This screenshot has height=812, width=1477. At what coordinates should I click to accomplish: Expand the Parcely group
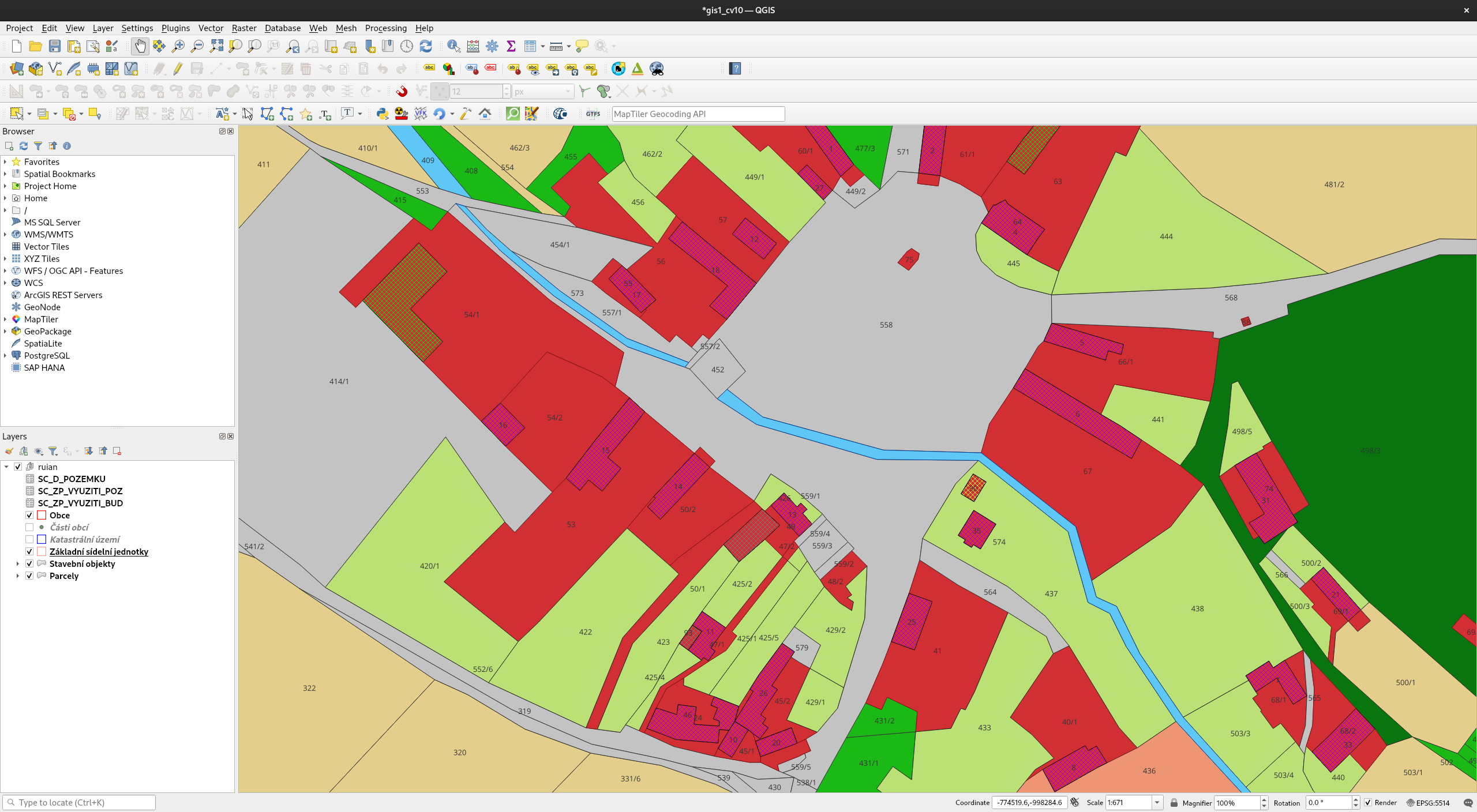18,576
